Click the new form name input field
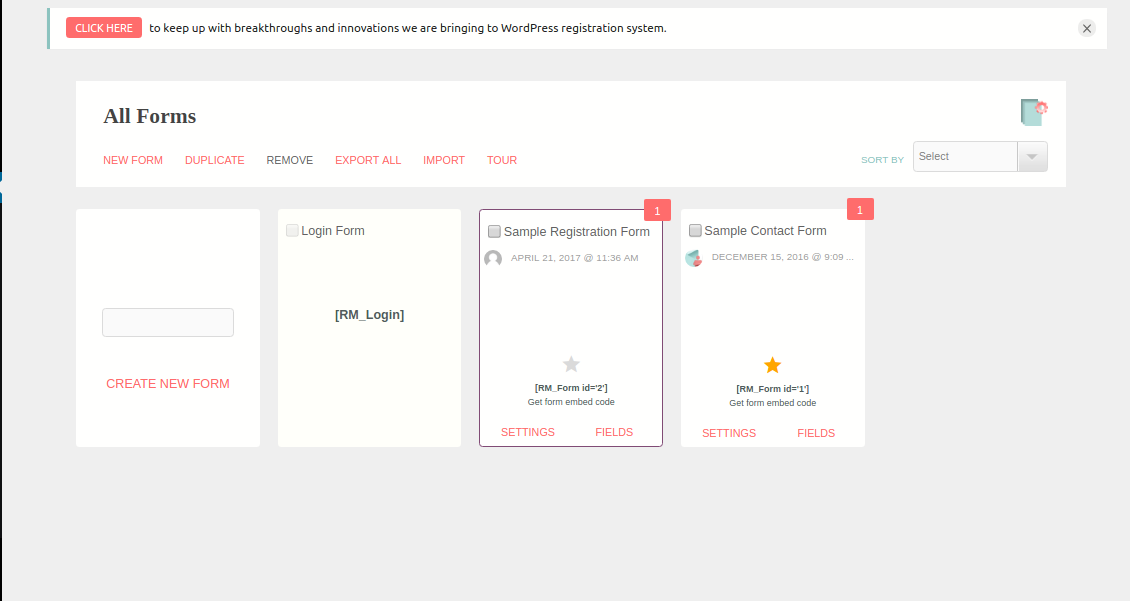Image resolution: width=1130 pixels, height=601 pixels. pyautogui.click(x=167, y=322)
